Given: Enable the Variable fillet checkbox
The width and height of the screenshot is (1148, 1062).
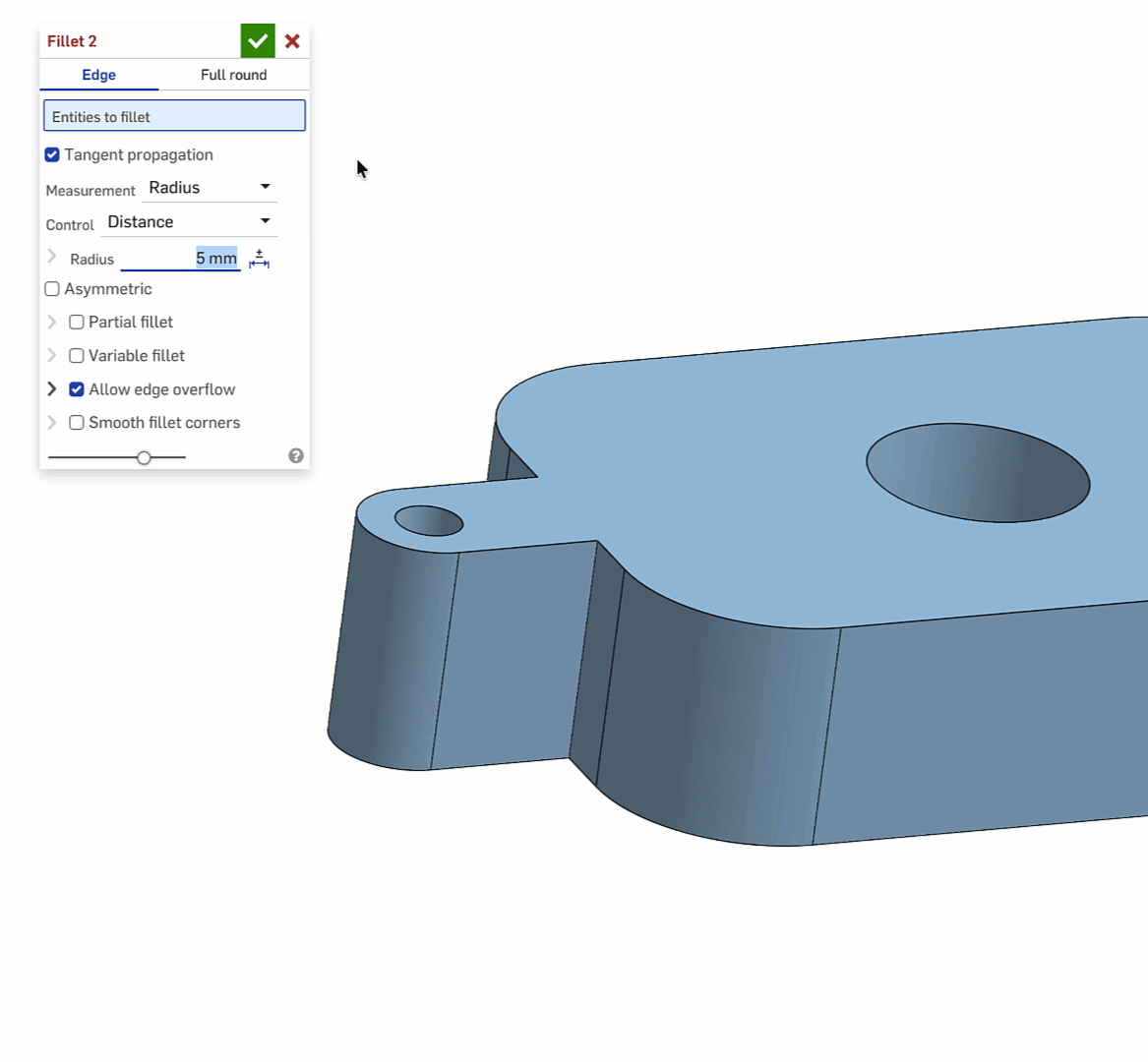Looking at the screenshot, I should coord(76,356).
